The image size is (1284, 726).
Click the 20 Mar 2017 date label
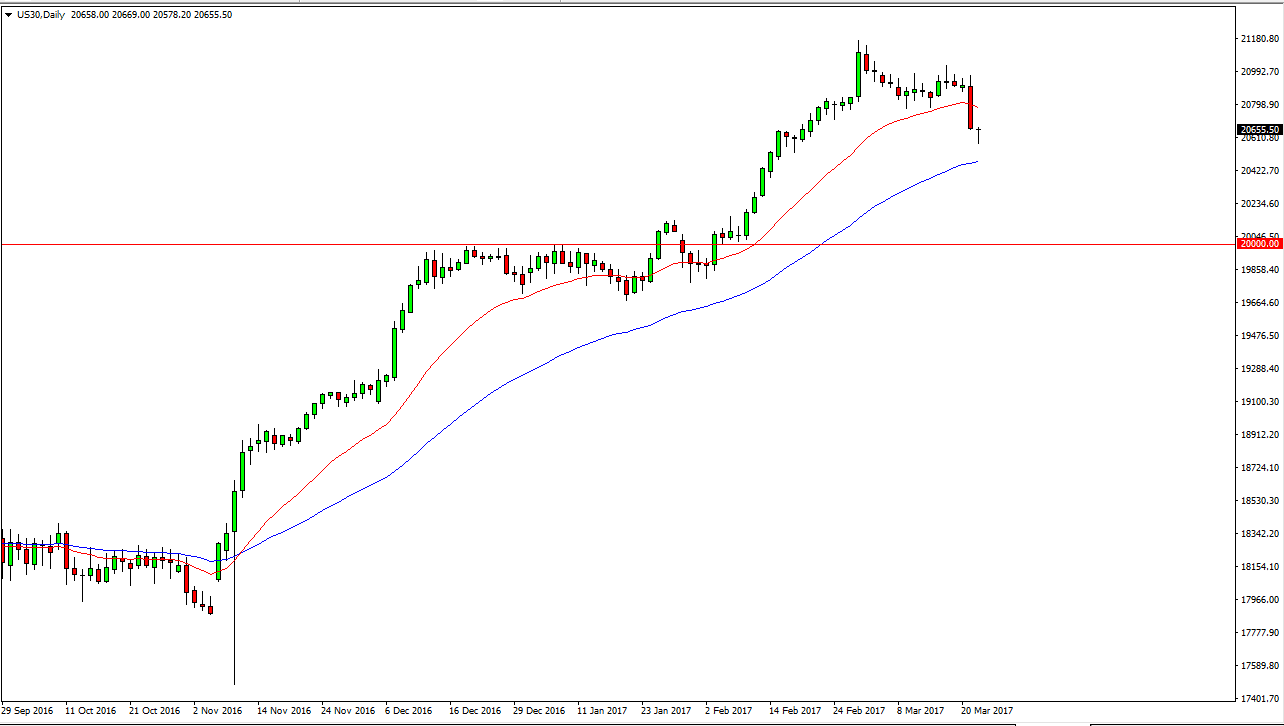pyautogui.click(x=986, y=711)
